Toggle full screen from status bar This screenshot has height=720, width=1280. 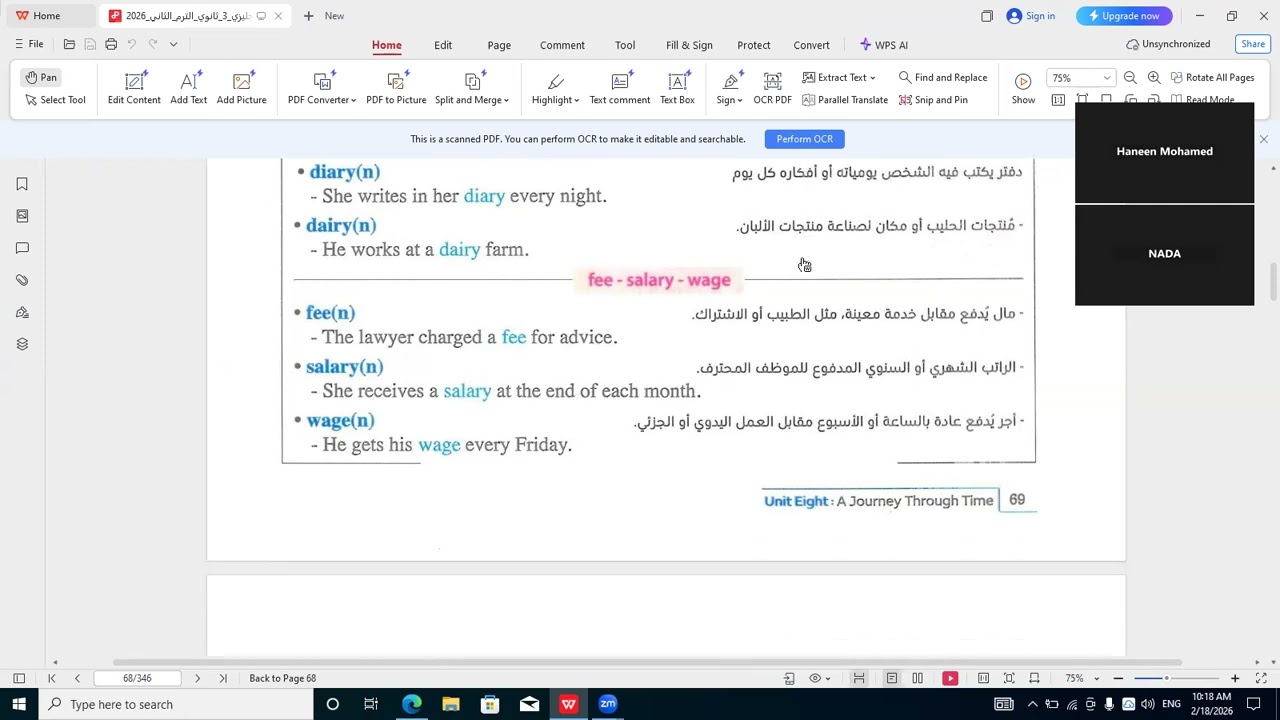pos(1261,678)
